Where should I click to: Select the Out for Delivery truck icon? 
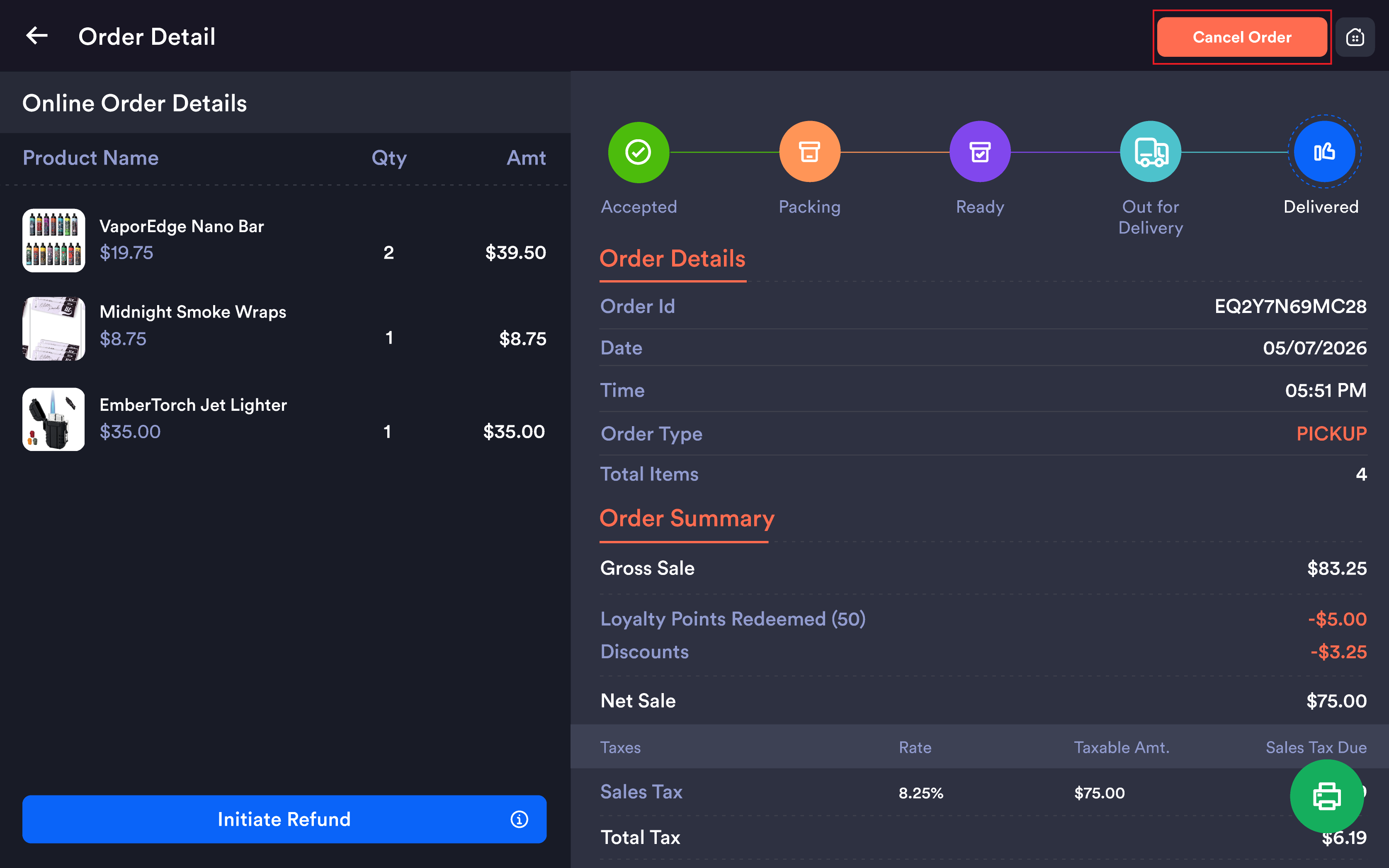(x=1150, y=152)
